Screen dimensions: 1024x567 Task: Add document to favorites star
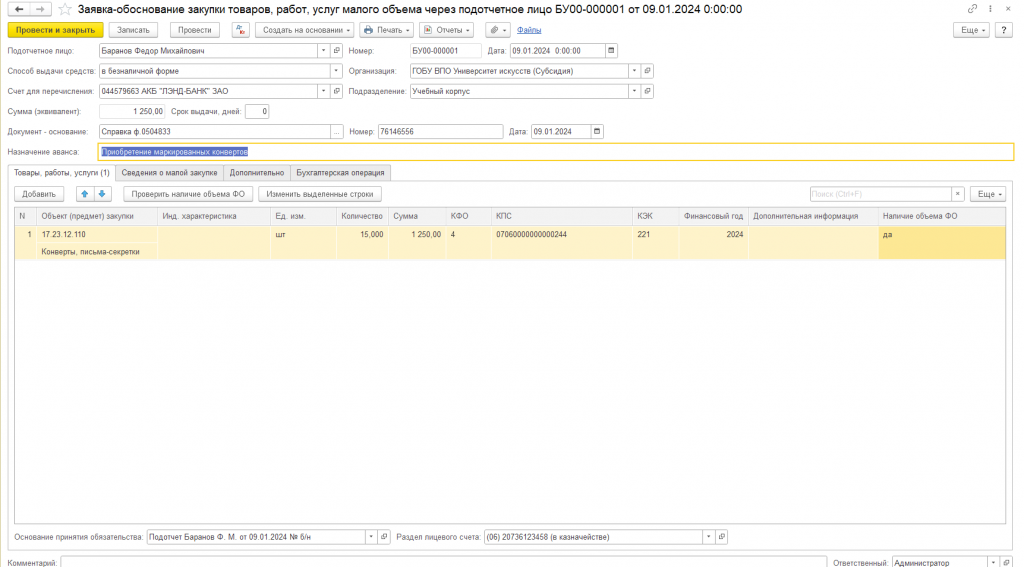pyautogui.click(x=65, y=9)
